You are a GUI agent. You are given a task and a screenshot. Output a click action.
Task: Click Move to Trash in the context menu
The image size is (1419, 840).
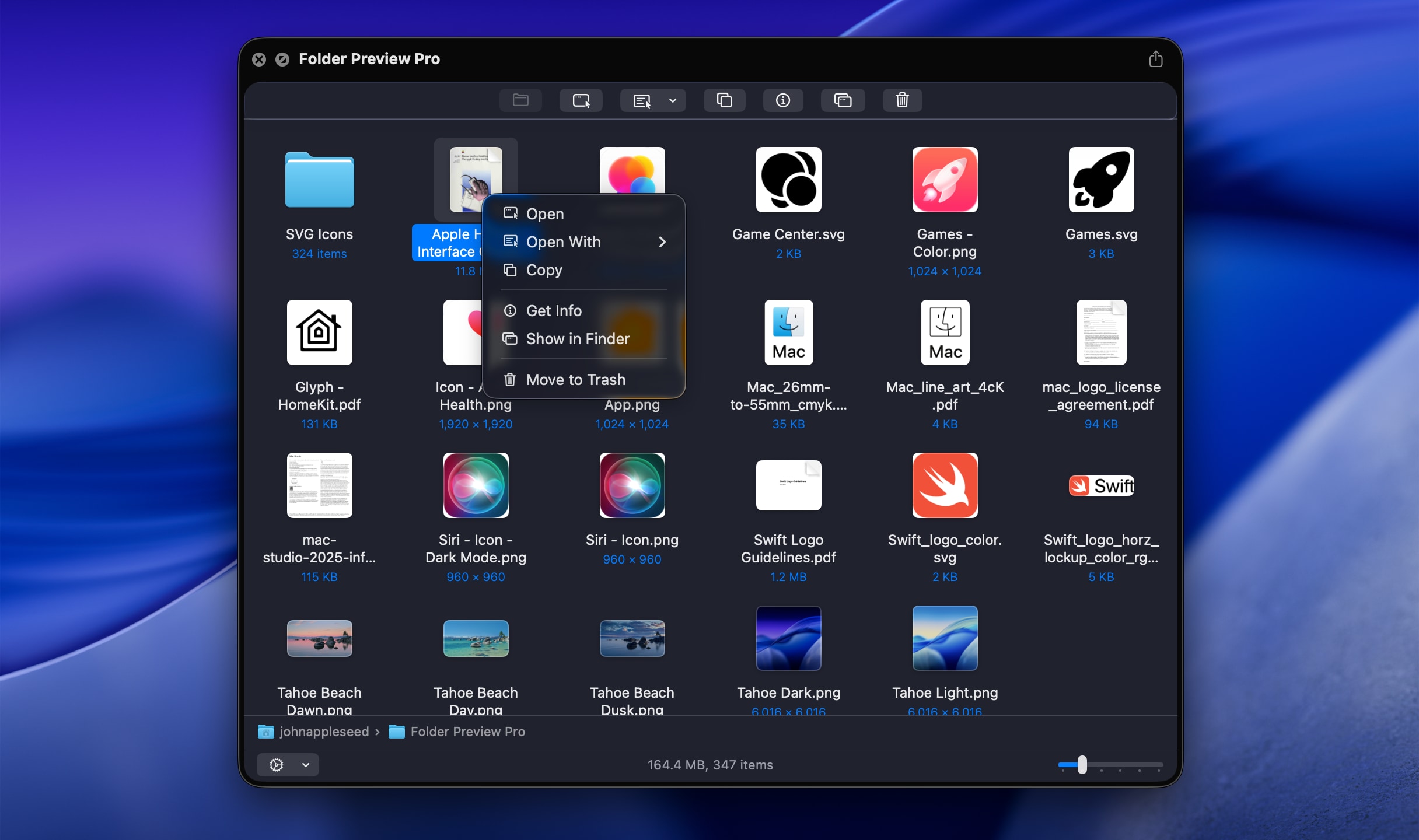point(575,379)
